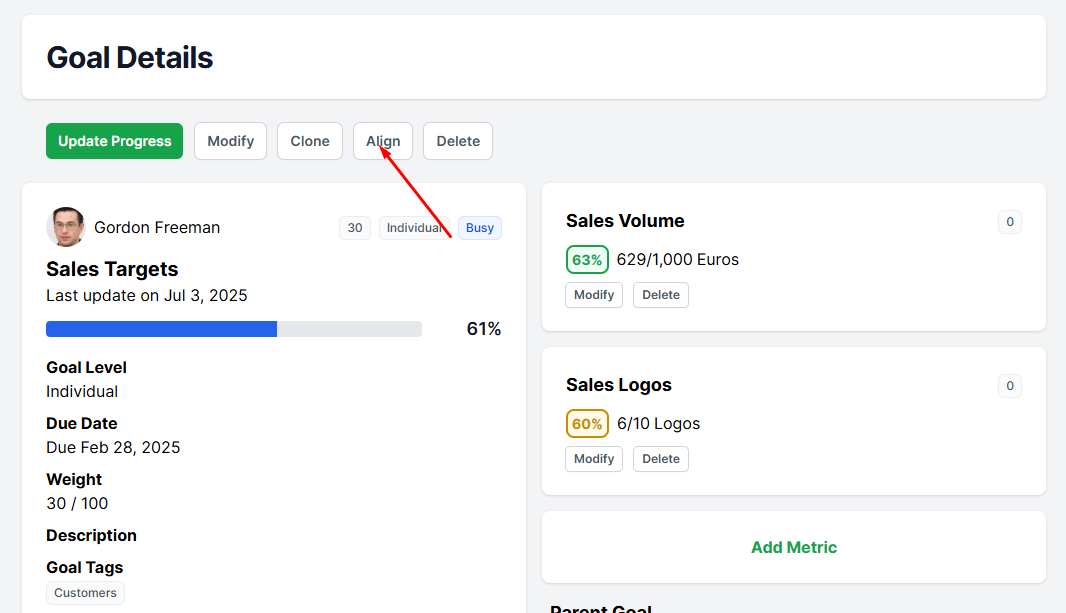Open the goal Modify button in the top row
This screenshot has width=1066, height=613.
click(230, 141)
